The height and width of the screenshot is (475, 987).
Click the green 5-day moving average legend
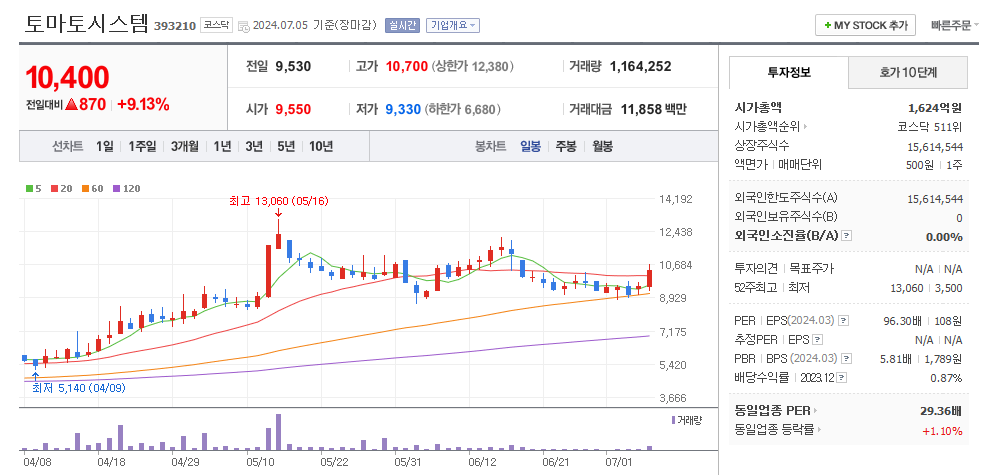pyautogui.click(x=33, y=188)
